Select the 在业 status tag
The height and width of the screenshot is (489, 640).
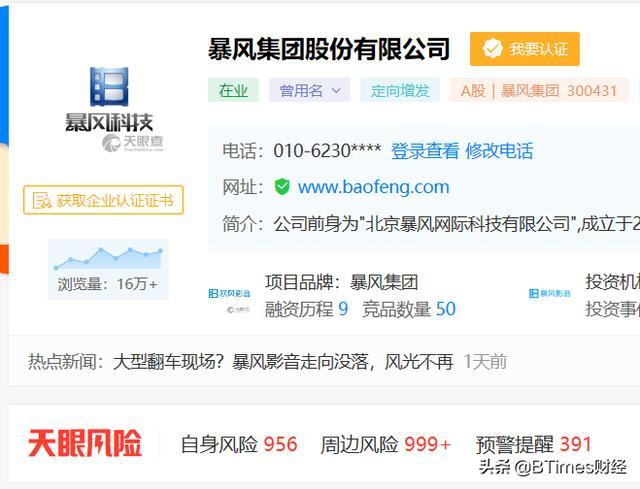pyautogui.click(x=233, y=90)
